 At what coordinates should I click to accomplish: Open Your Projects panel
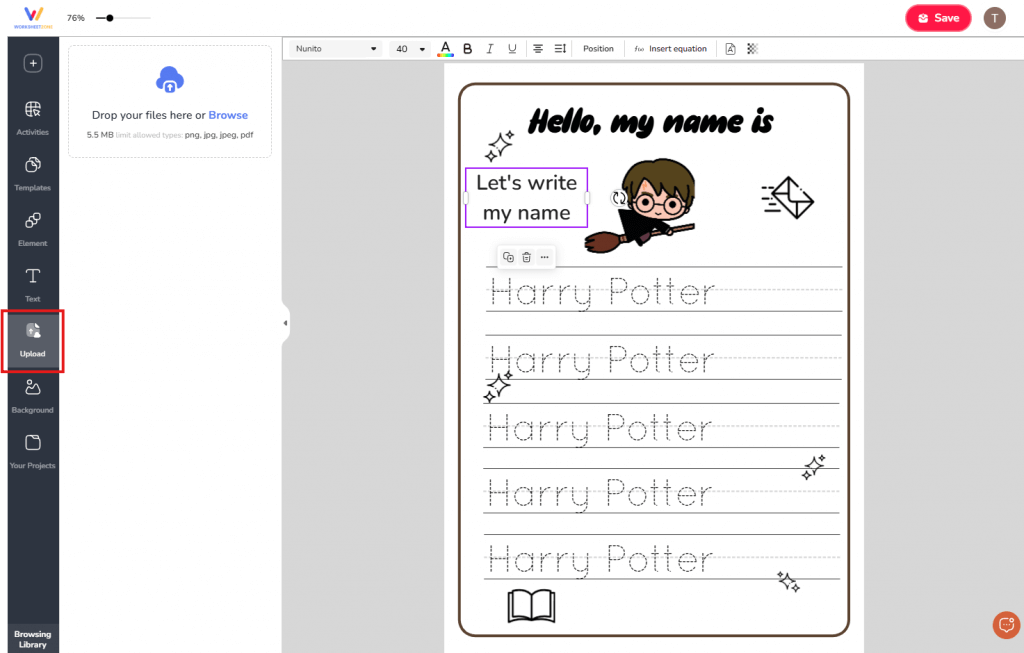click(32, 449)
